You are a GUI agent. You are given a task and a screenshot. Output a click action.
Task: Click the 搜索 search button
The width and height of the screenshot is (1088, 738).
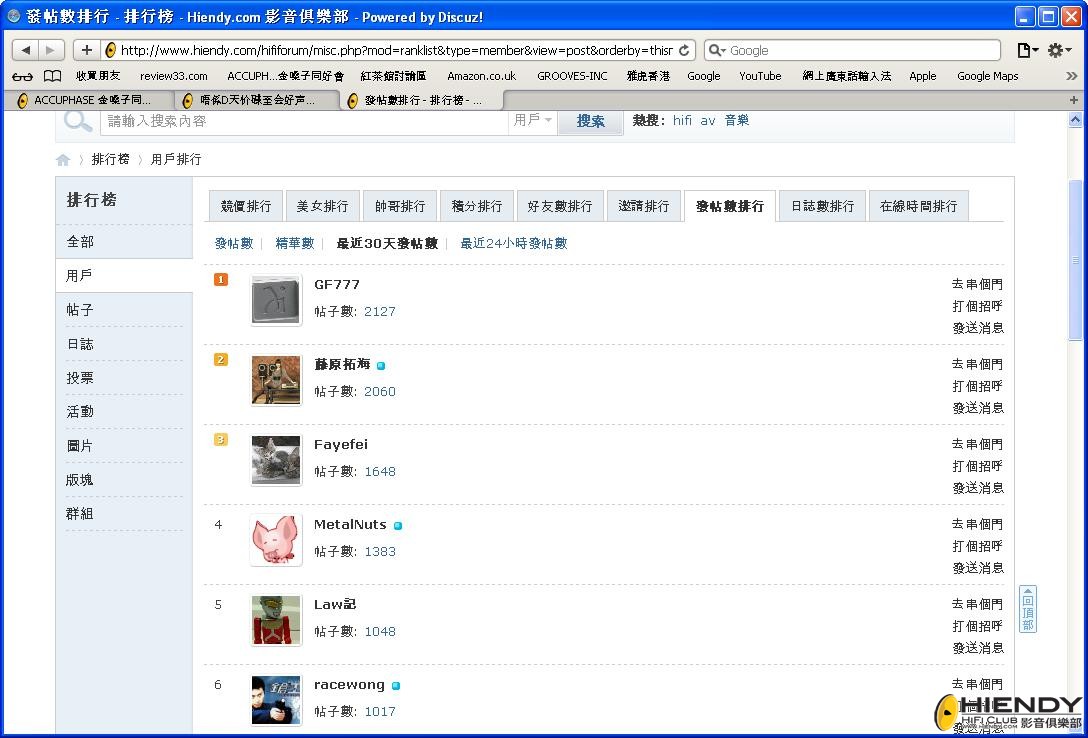pos(590,121)
